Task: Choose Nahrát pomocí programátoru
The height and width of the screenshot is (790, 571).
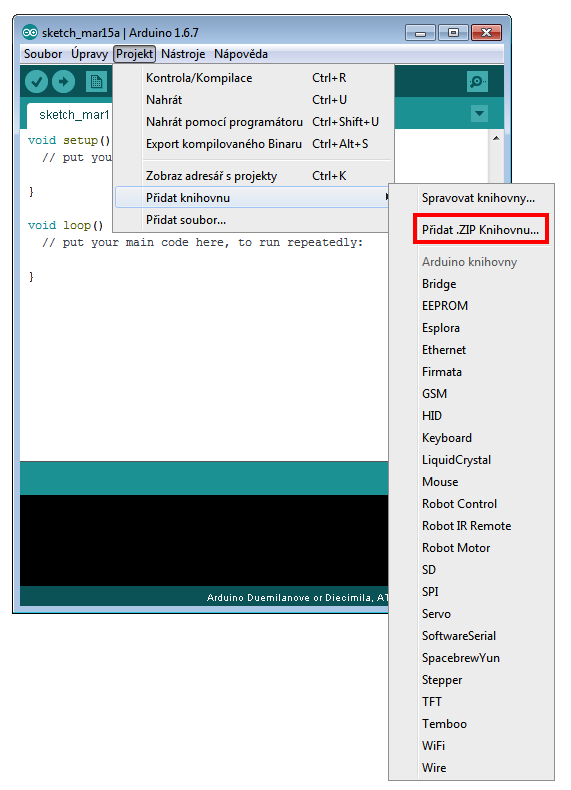Action: [253, 122]
